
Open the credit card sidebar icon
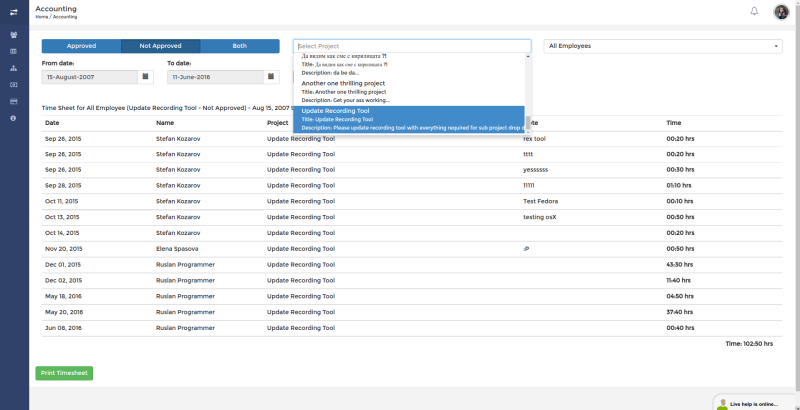(13, 101)
